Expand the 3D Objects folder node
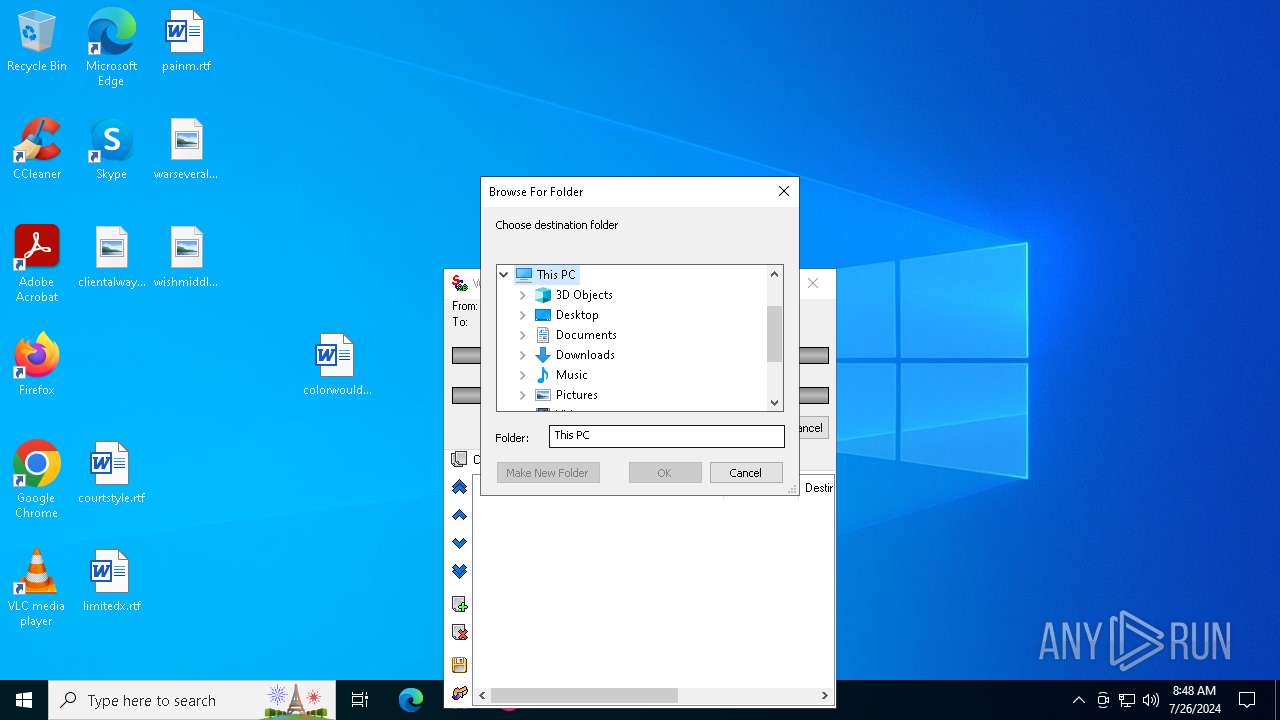1280x720 pixels. (x=522, y=295)
